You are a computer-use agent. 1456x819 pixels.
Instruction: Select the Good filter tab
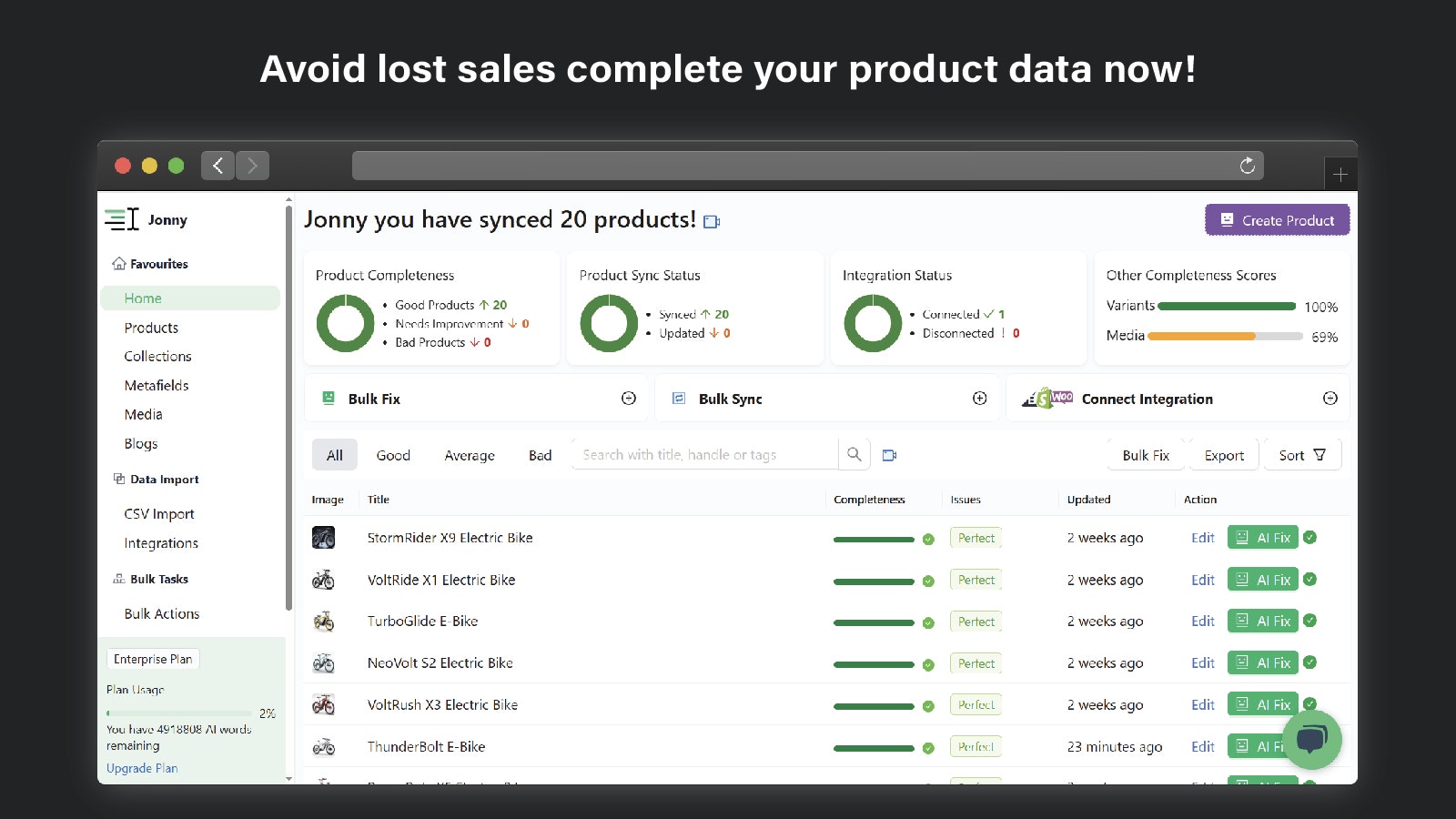pos(393,455)
